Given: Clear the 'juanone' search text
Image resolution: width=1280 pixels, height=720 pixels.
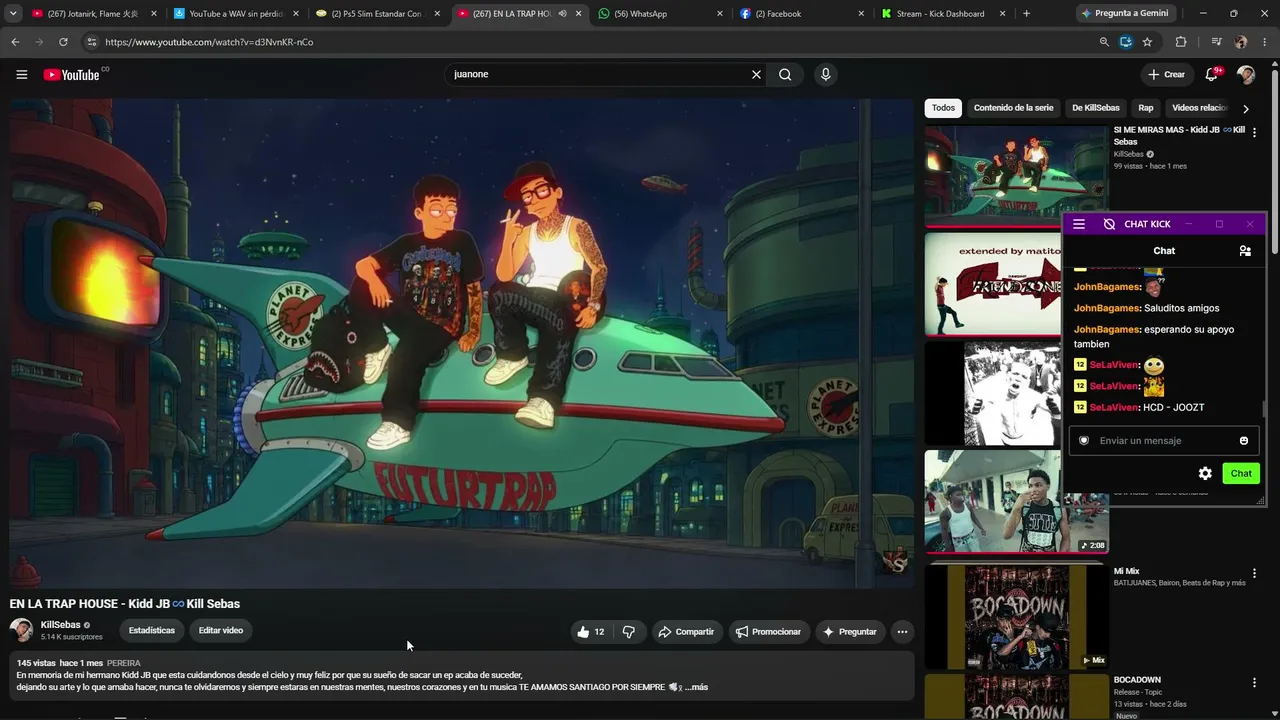Looking at the screenshot, I should [x=756, y=74].
